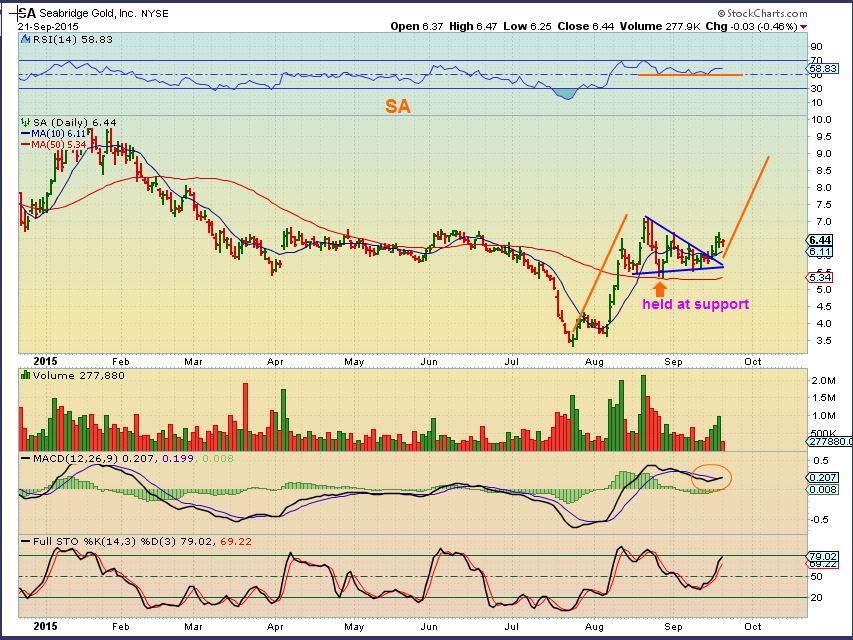Click the 21-Sep-2015 date label

point(48,26)
